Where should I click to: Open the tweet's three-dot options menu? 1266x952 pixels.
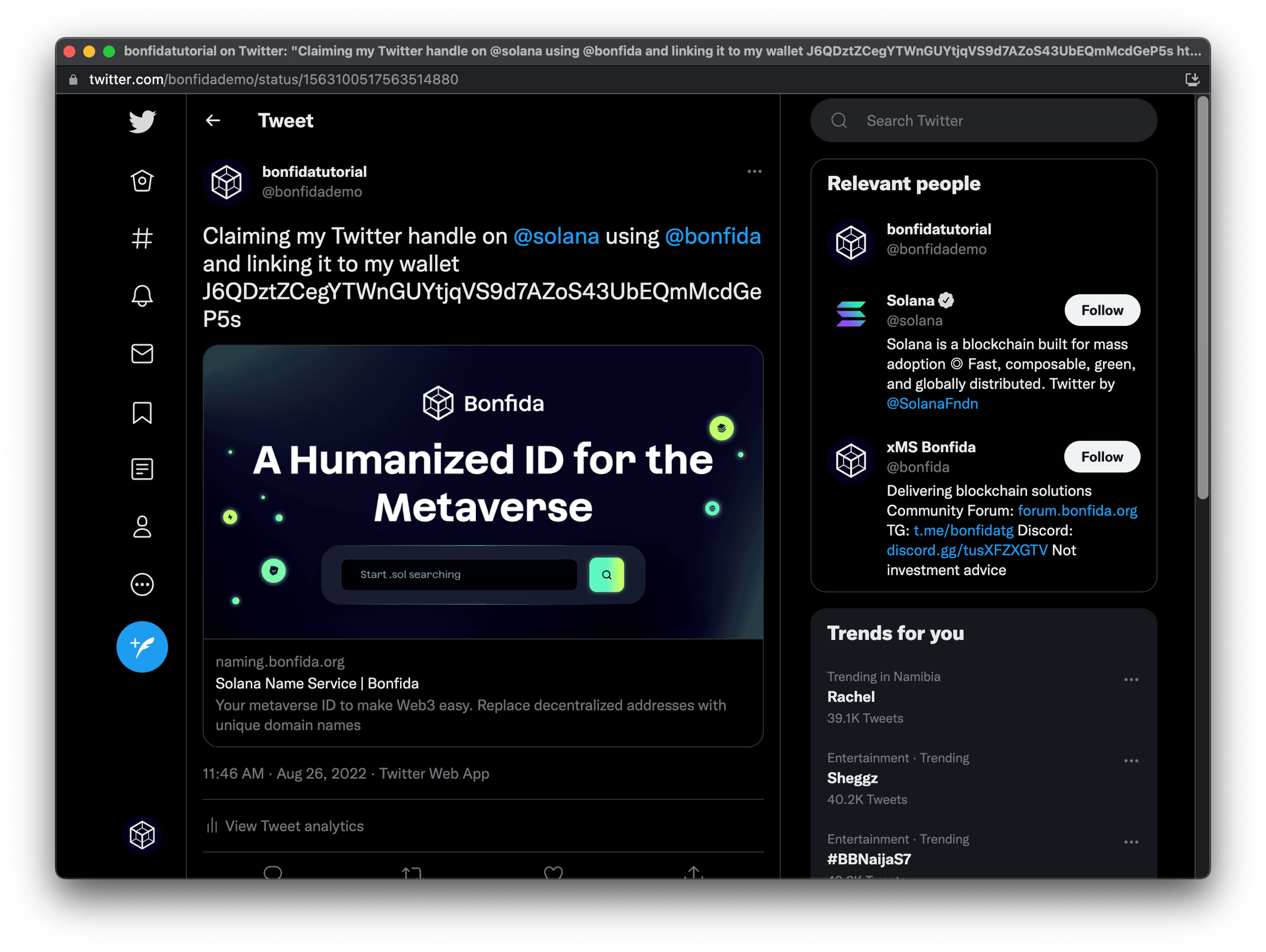754,171
